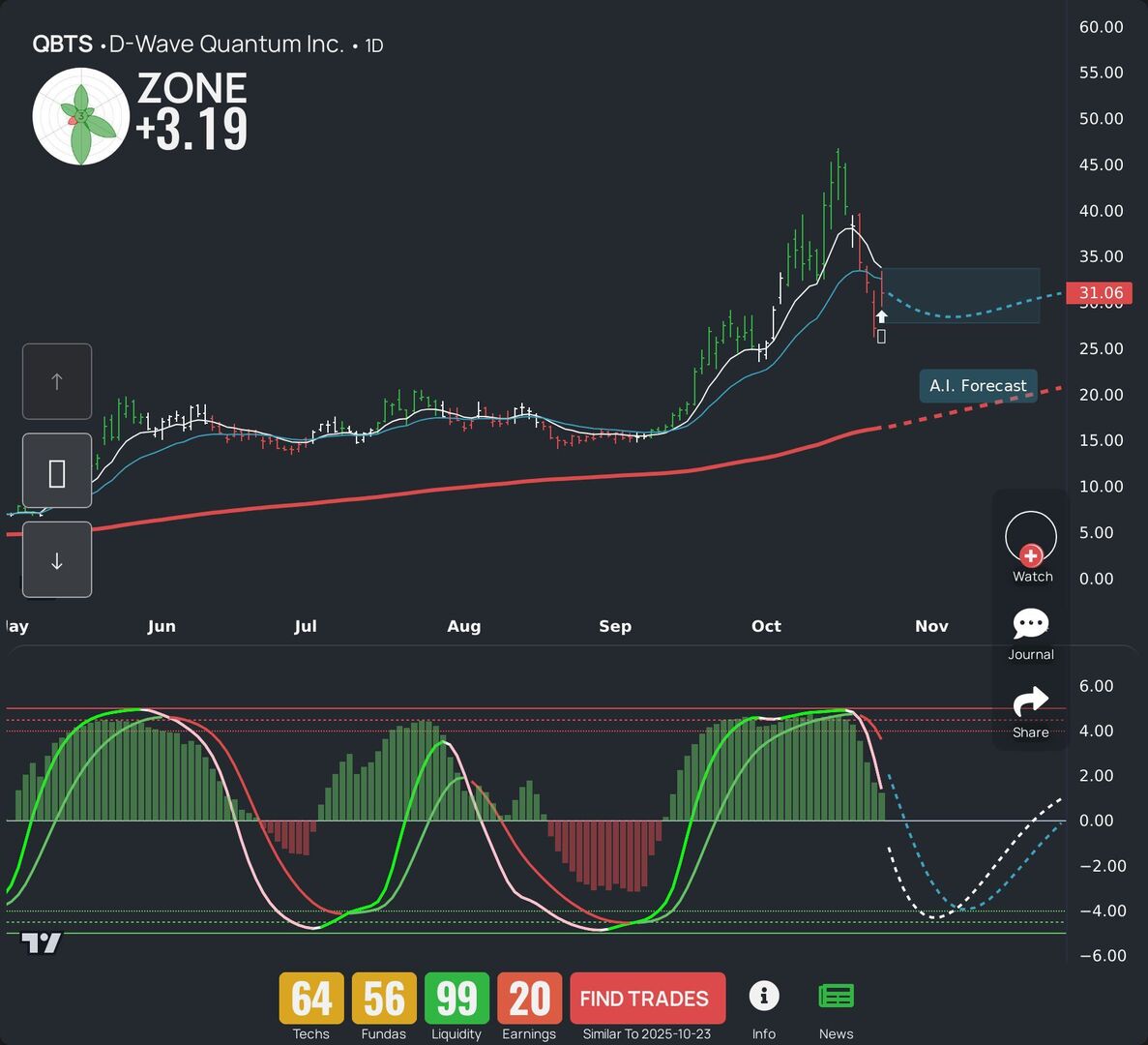Click the Oct label on the time axis
The height and width of the screenshot is (1045, 1148).
(766, 626)
